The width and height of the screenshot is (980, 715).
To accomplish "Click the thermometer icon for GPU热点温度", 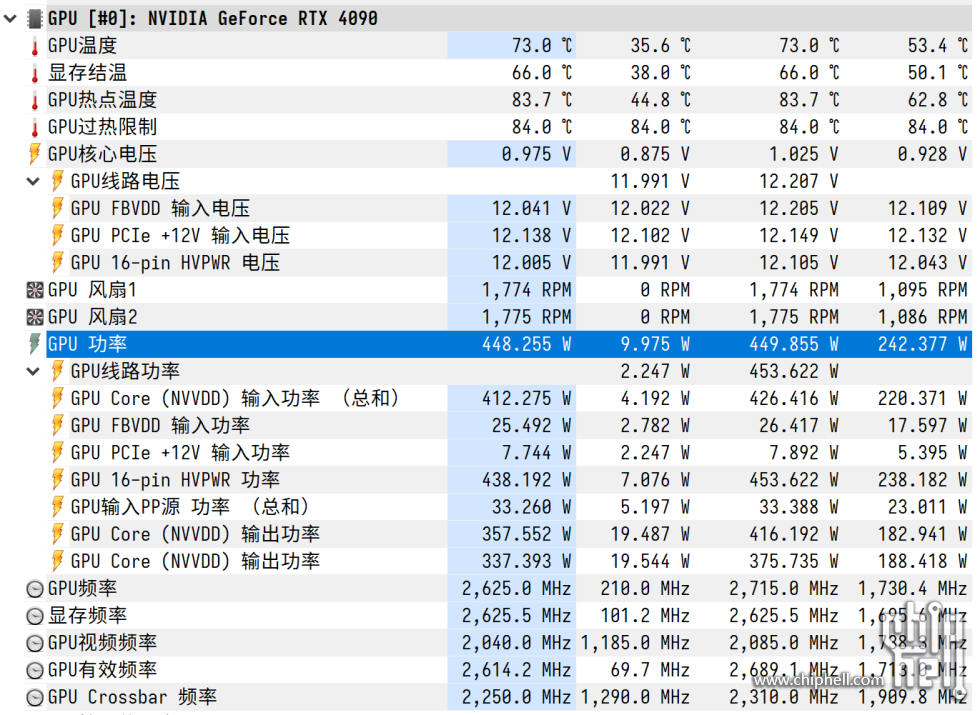I will click(35, 100).
